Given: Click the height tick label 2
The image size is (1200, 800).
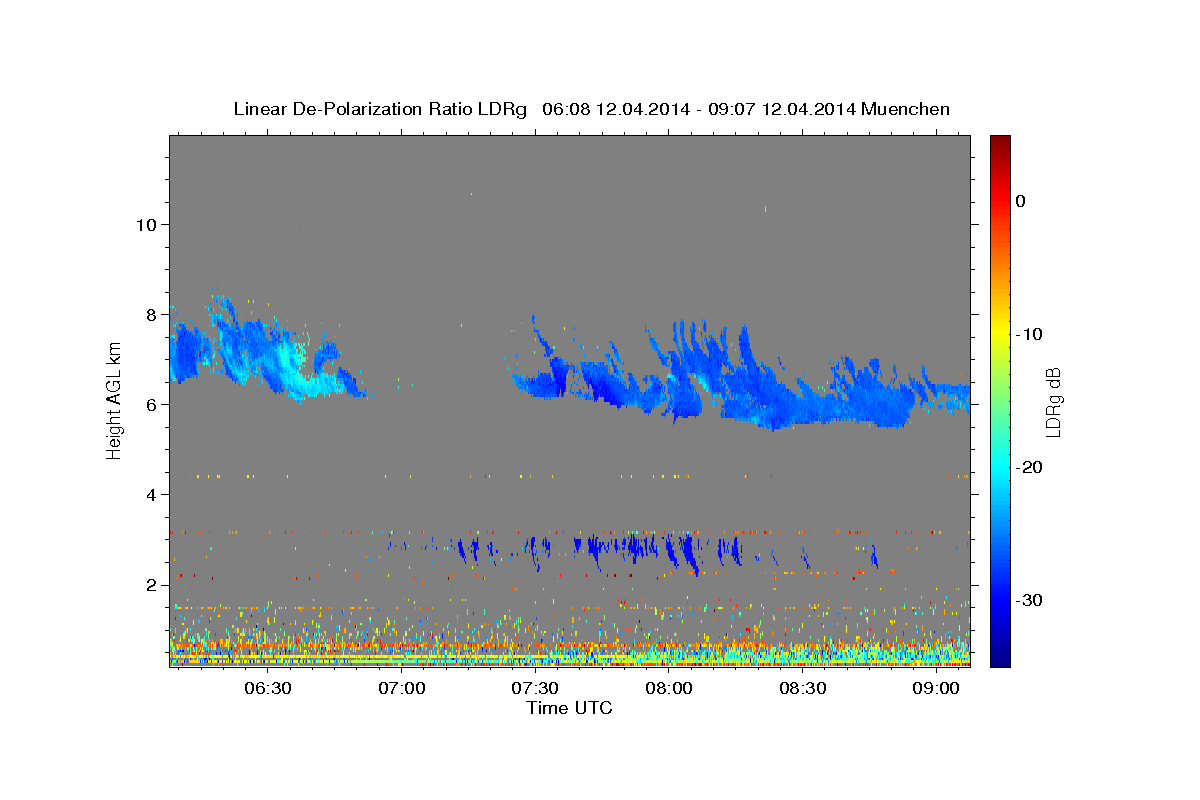Looking at the screenshot, I should click(x=149, y=584).
